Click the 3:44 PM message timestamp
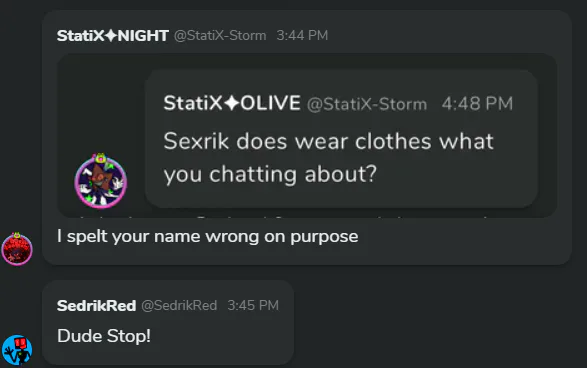587x368 pixels. 302,36
